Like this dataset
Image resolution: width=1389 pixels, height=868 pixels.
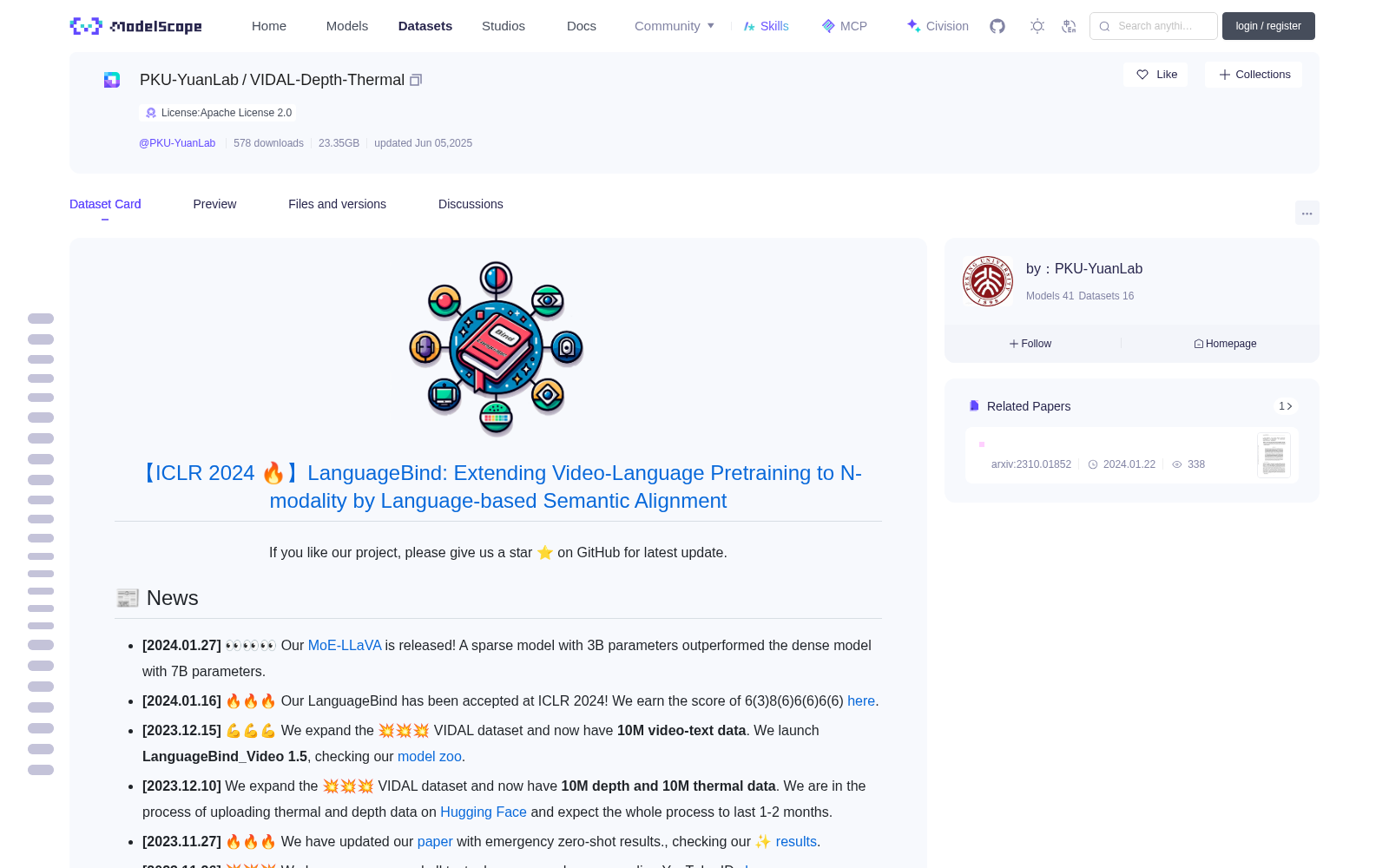[x=1156, y=75]
